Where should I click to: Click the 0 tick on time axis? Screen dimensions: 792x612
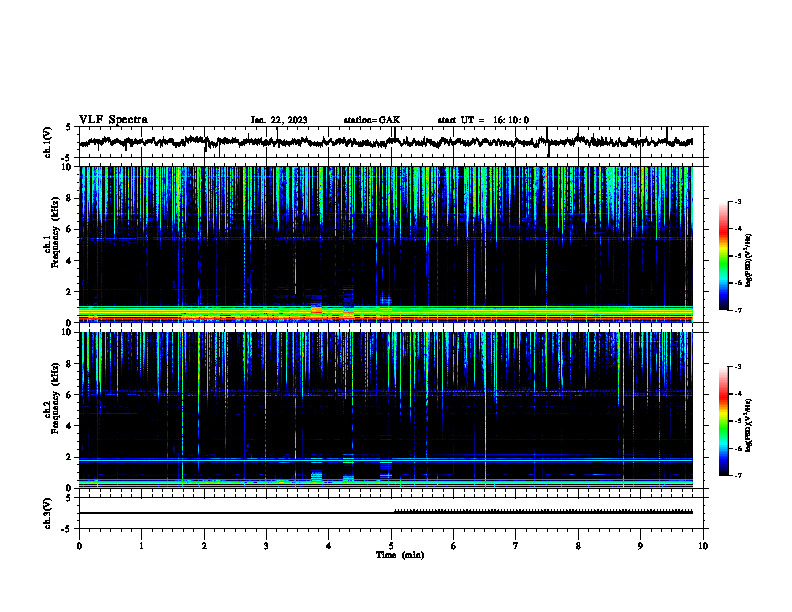pos(79,546)
